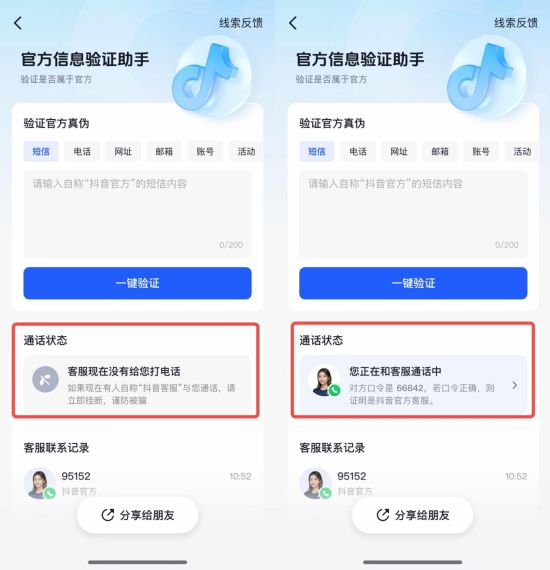
Task: Click 一键验证 button on left screen
Action: click(137, 283)
